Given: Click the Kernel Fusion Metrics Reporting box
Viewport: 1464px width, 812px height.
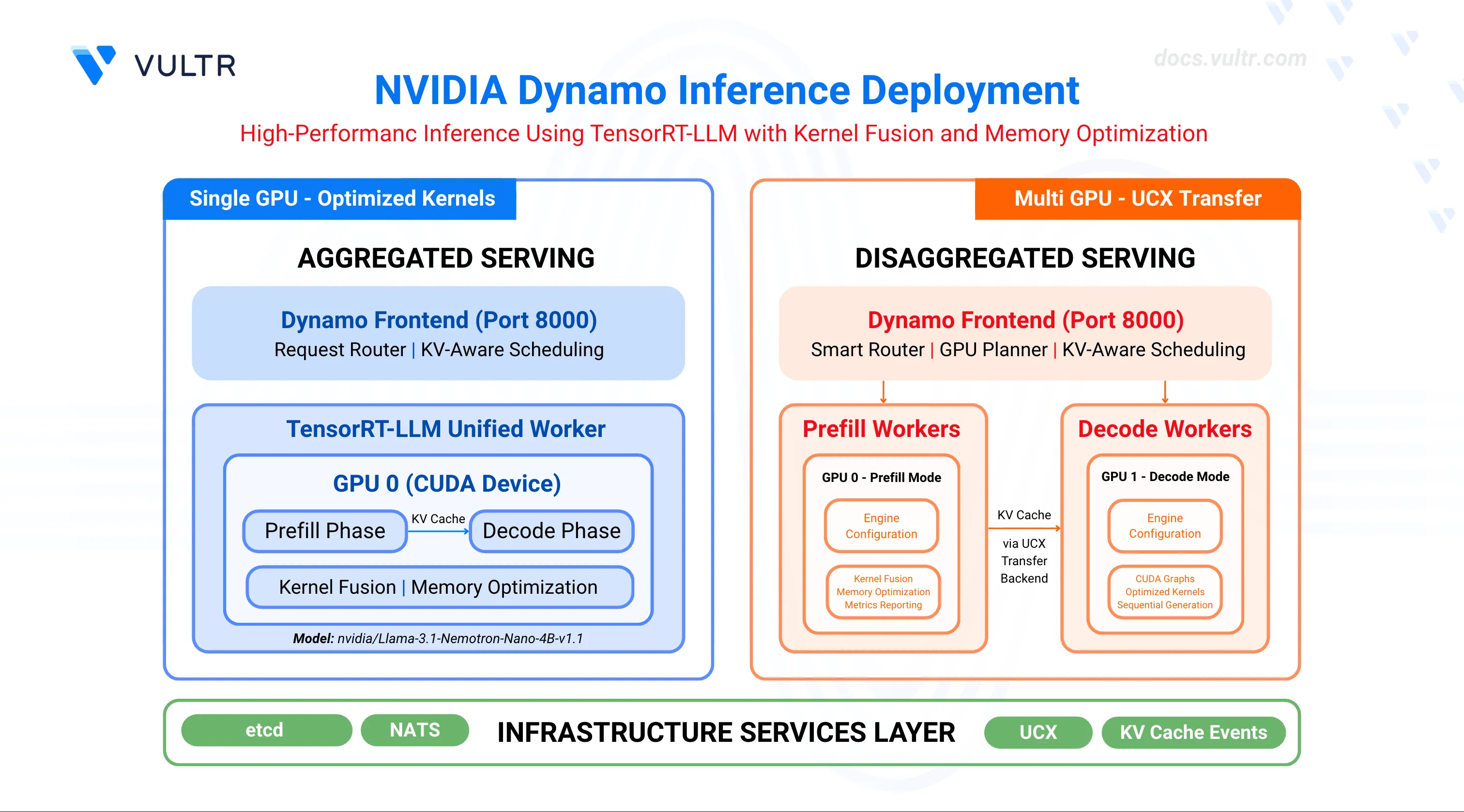Looking at the screenshot, I should (883, 591).
